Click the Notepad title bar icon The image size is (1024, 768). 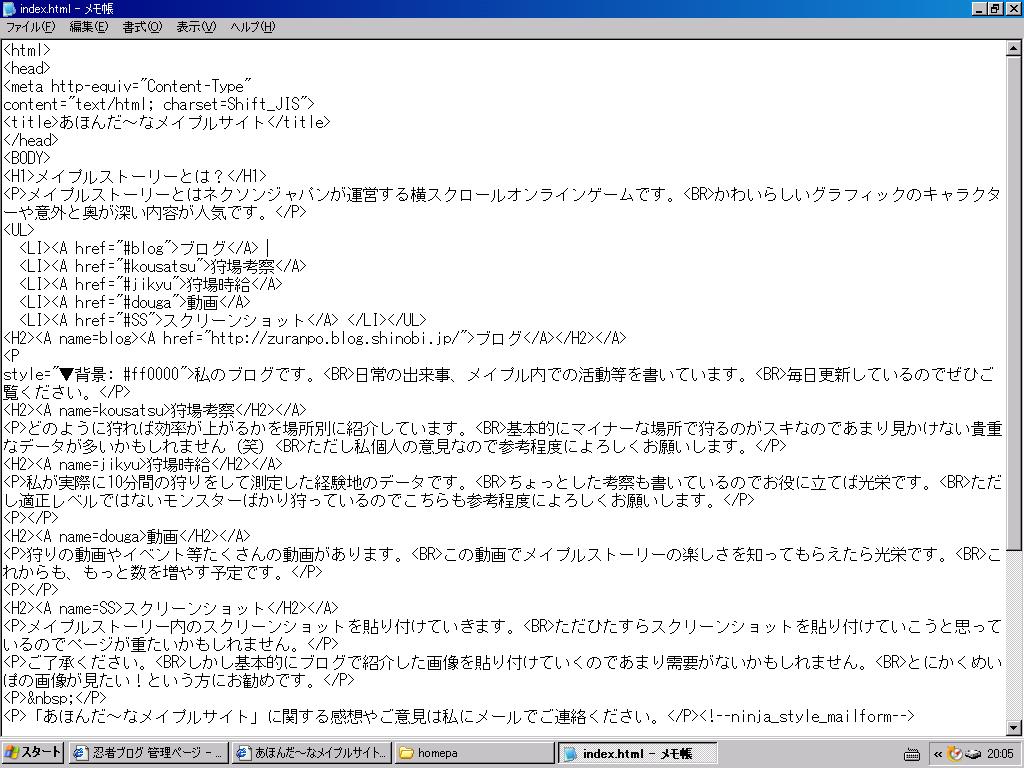pos(9,8)
